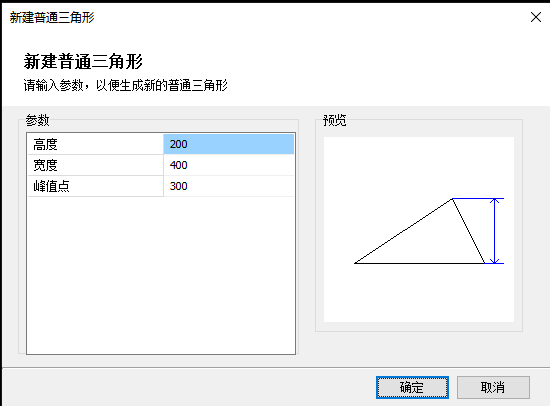Click the bold 新建普通三角形 heading
Viewport: 550px width, 406px height.
point(83,61)
